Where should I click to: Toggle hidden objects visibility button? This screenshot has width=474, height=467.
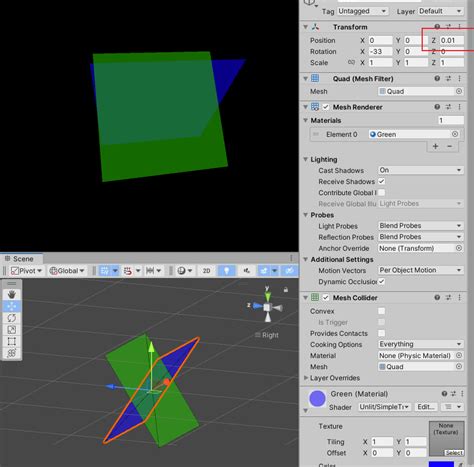pyautogui.click(x=289, y=271)
